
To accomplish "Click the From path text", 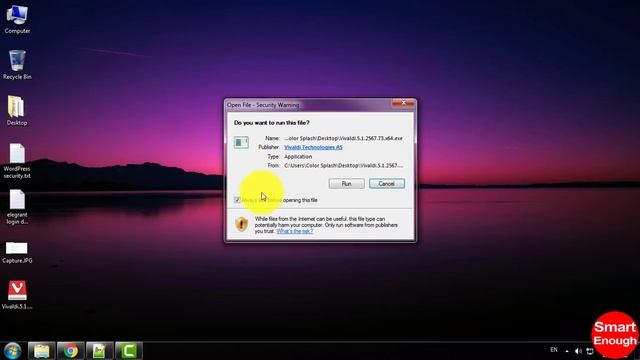I will 343,165.
